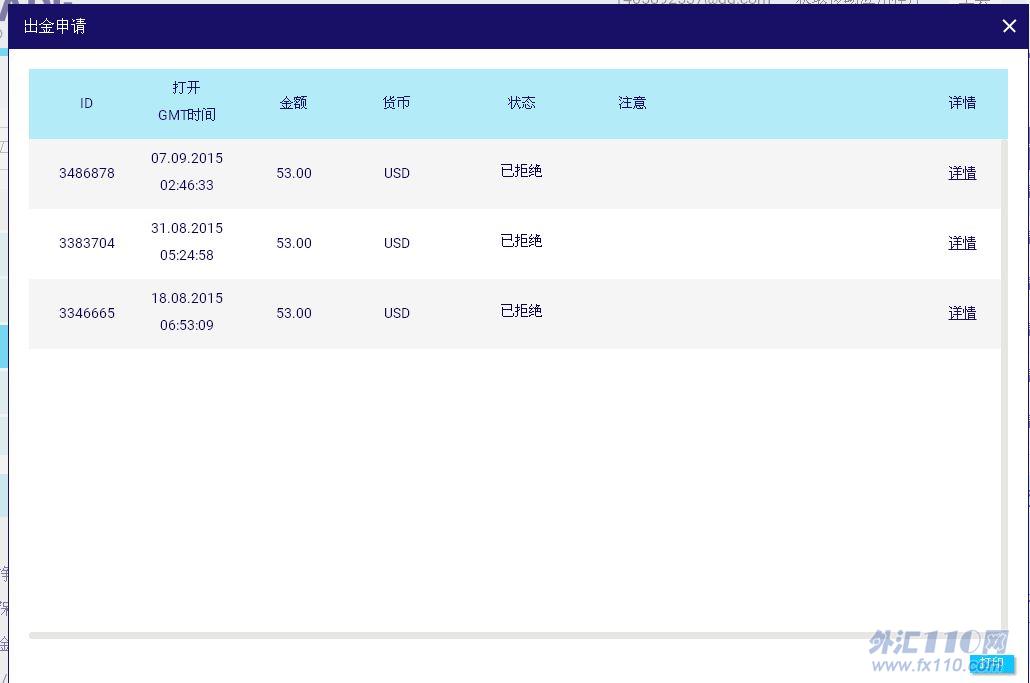Image resolution: width=1030 pixels, height=683 pixels.
Task: Click the ID column header
Action: click(87, 103)
